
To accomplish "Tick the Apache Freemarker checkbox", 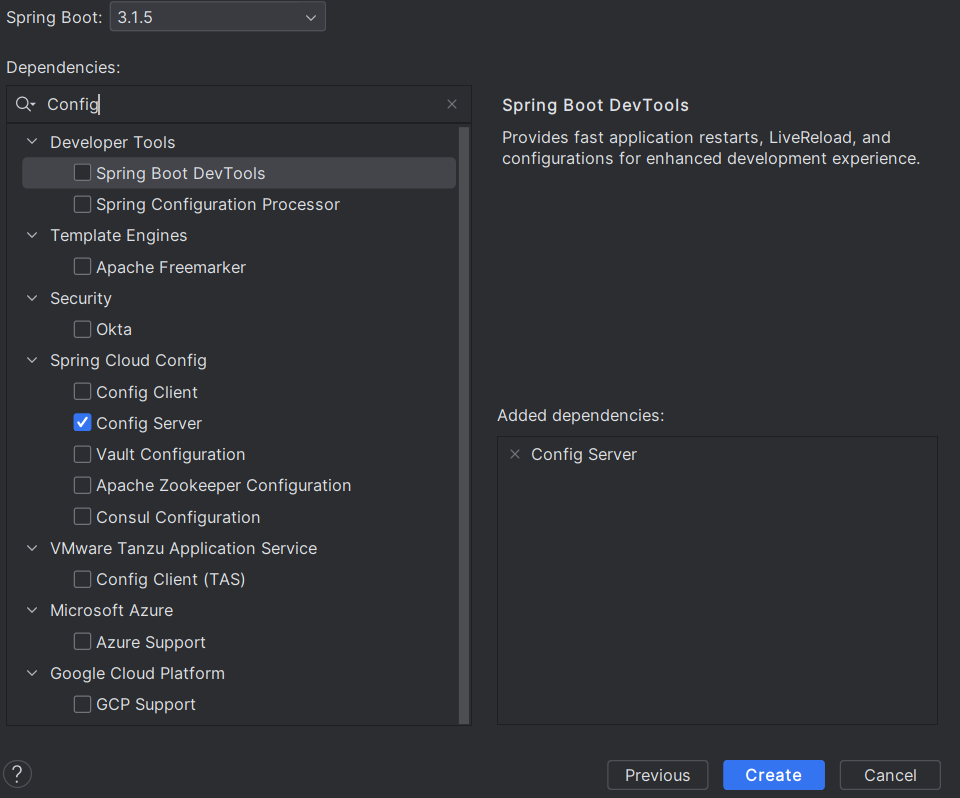I will 82,267.
